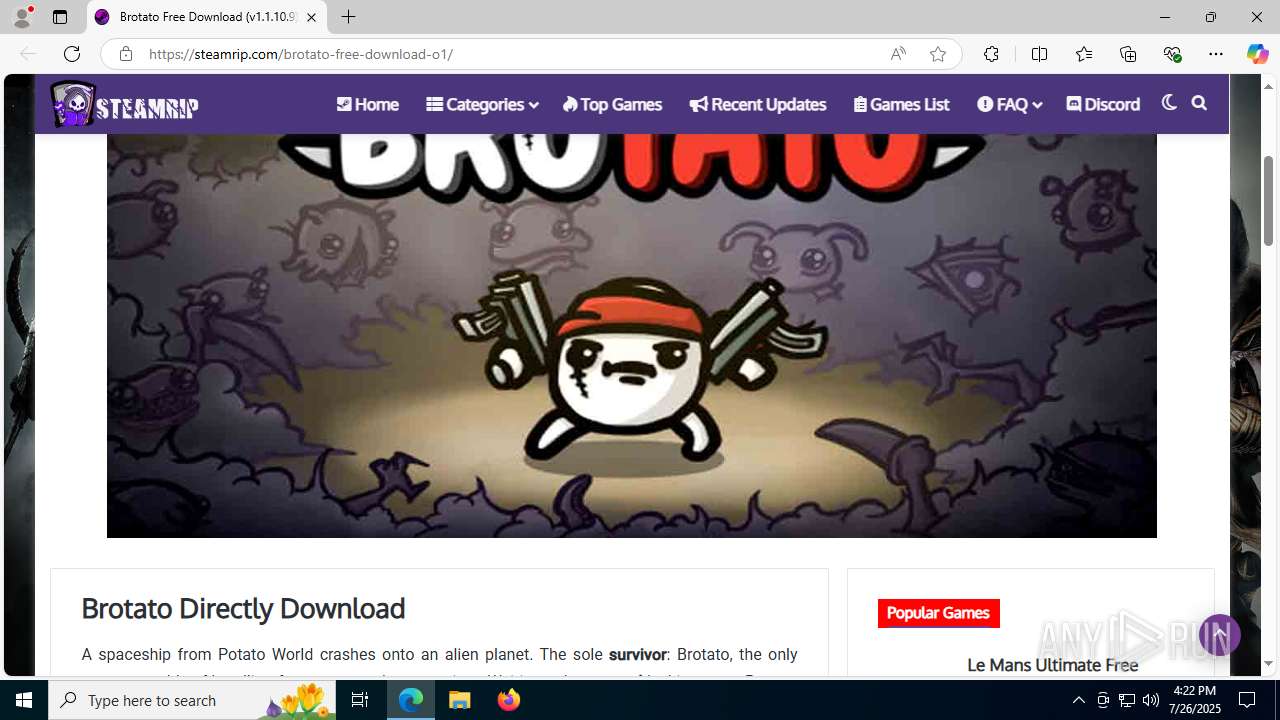Viewport: 1280px width, 720px height.
Task: Toggle Split screen view
Action: point(1039,54)
